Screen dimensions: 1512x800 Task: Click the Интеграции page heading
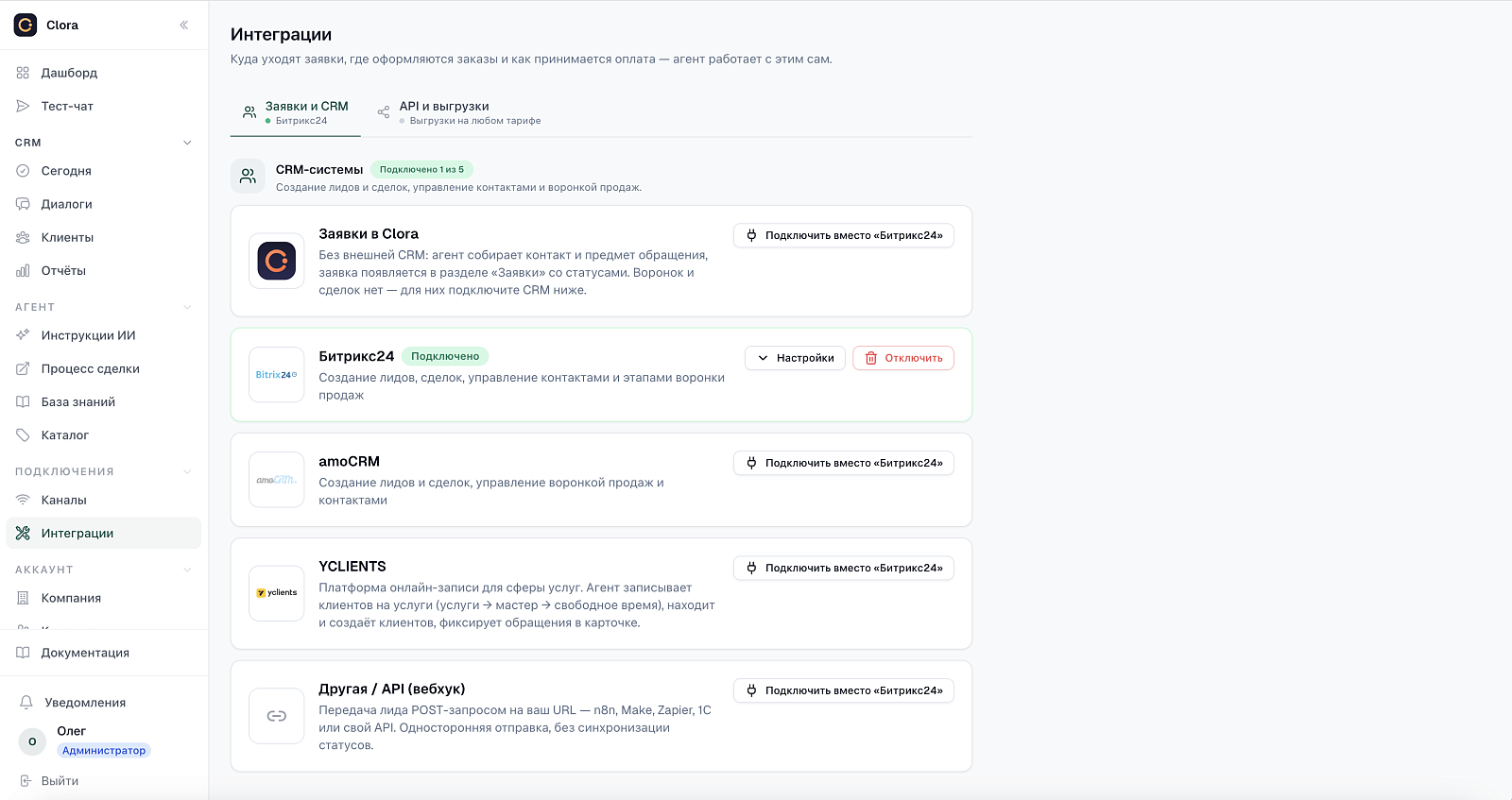click(281, 34)
